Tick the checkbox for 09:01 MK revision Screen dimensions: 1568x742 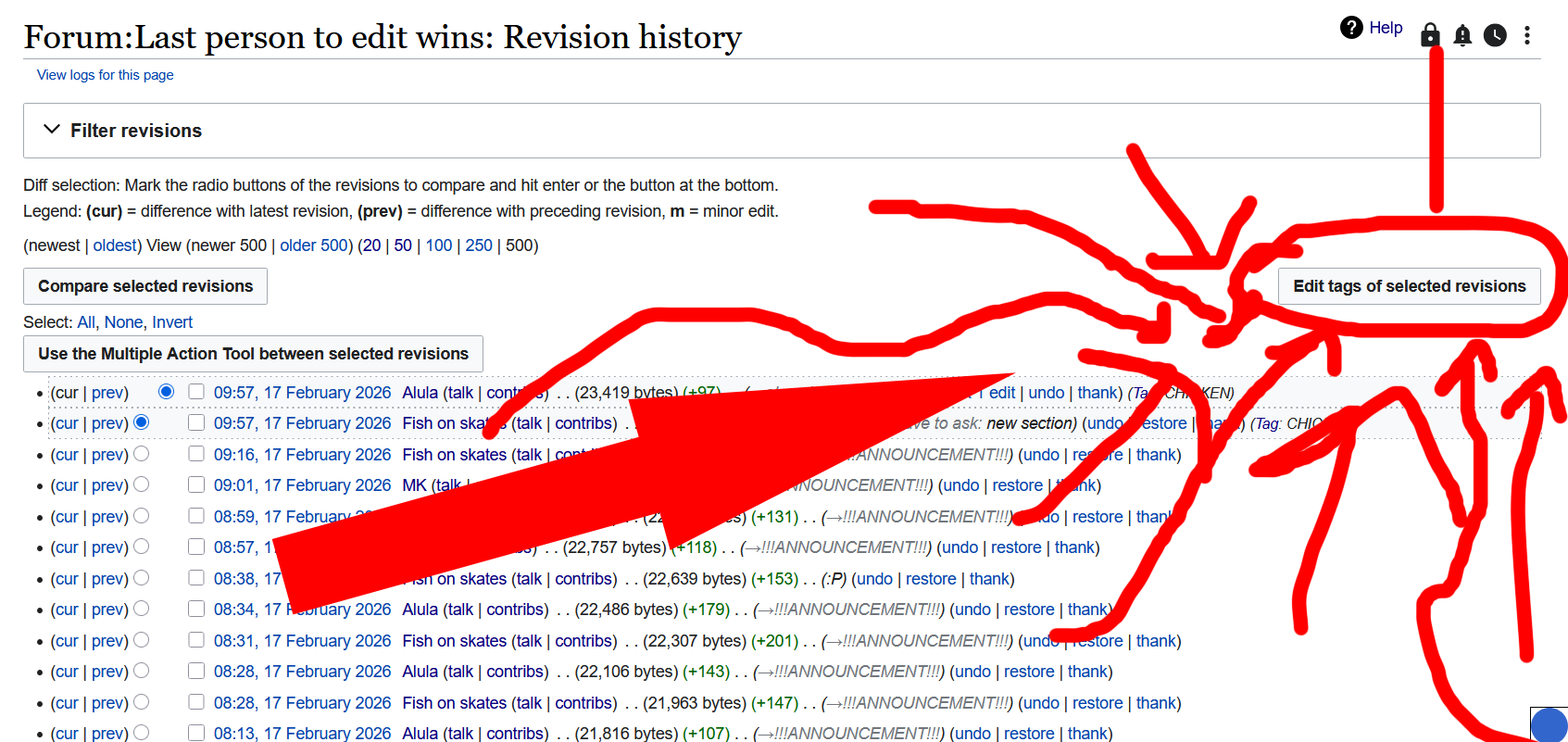click(196, 484)
